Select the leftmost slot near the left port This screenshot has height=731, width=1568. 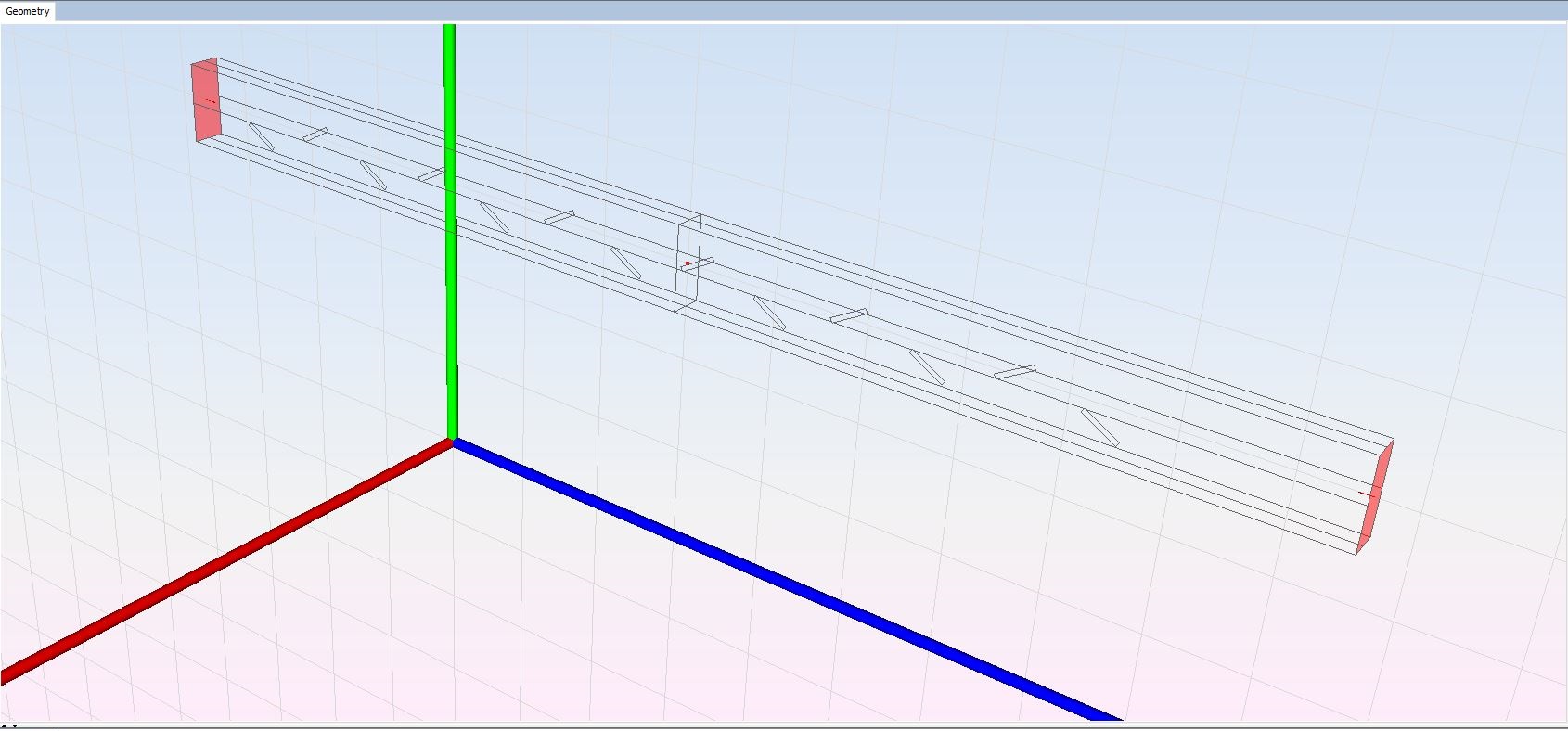261,136
